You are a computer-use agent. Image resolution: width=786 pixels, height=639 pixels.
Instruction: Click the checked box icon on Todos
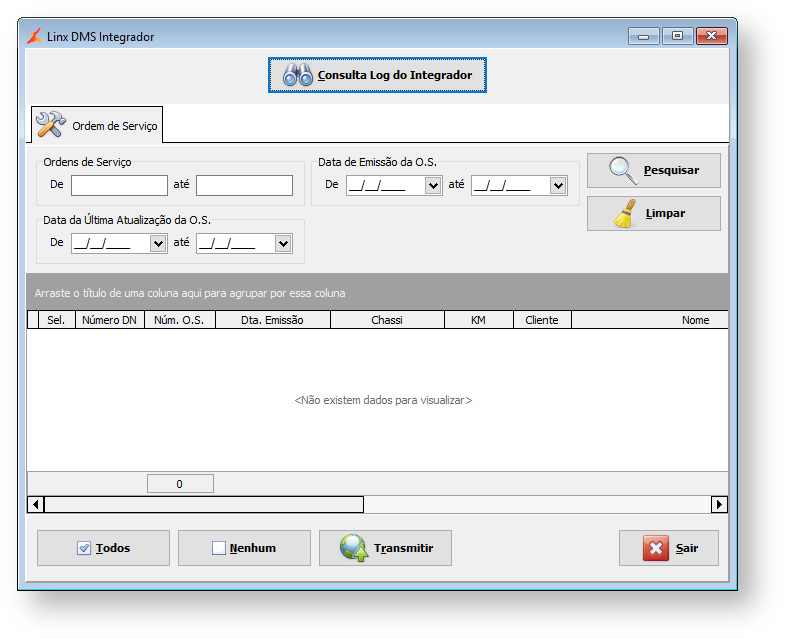tap(84, 548)
